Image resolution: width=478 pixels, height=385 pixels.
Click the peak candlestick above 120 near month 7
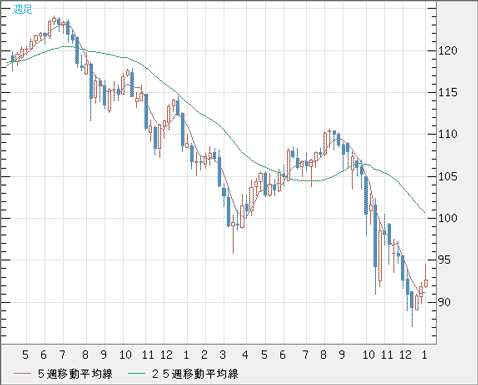(54, 19)
